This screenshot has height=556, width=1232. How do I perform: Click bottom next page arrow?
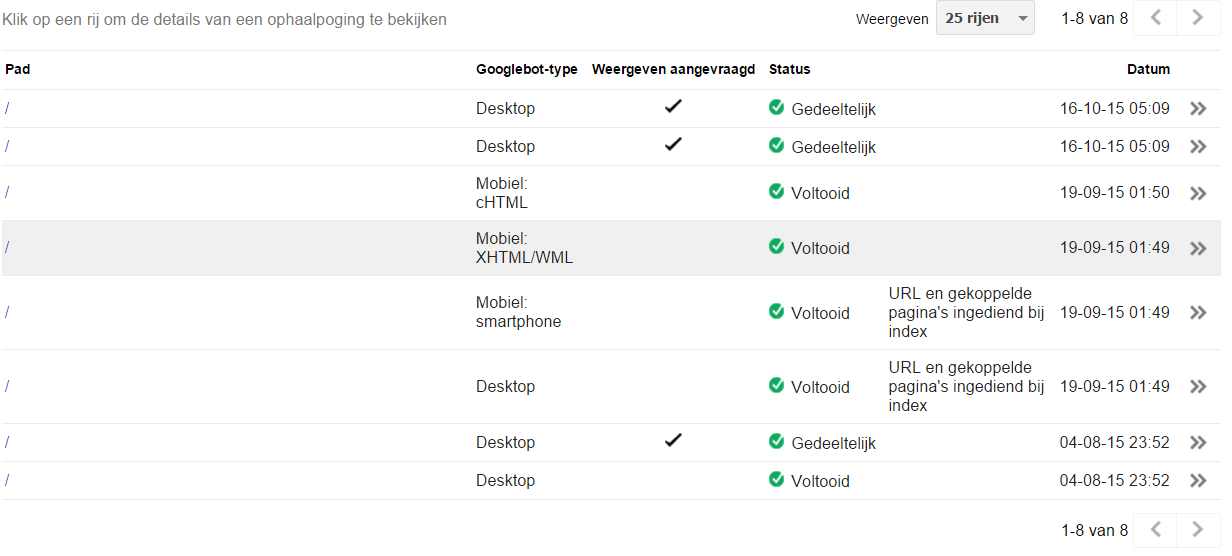(x=1196, y=530)
